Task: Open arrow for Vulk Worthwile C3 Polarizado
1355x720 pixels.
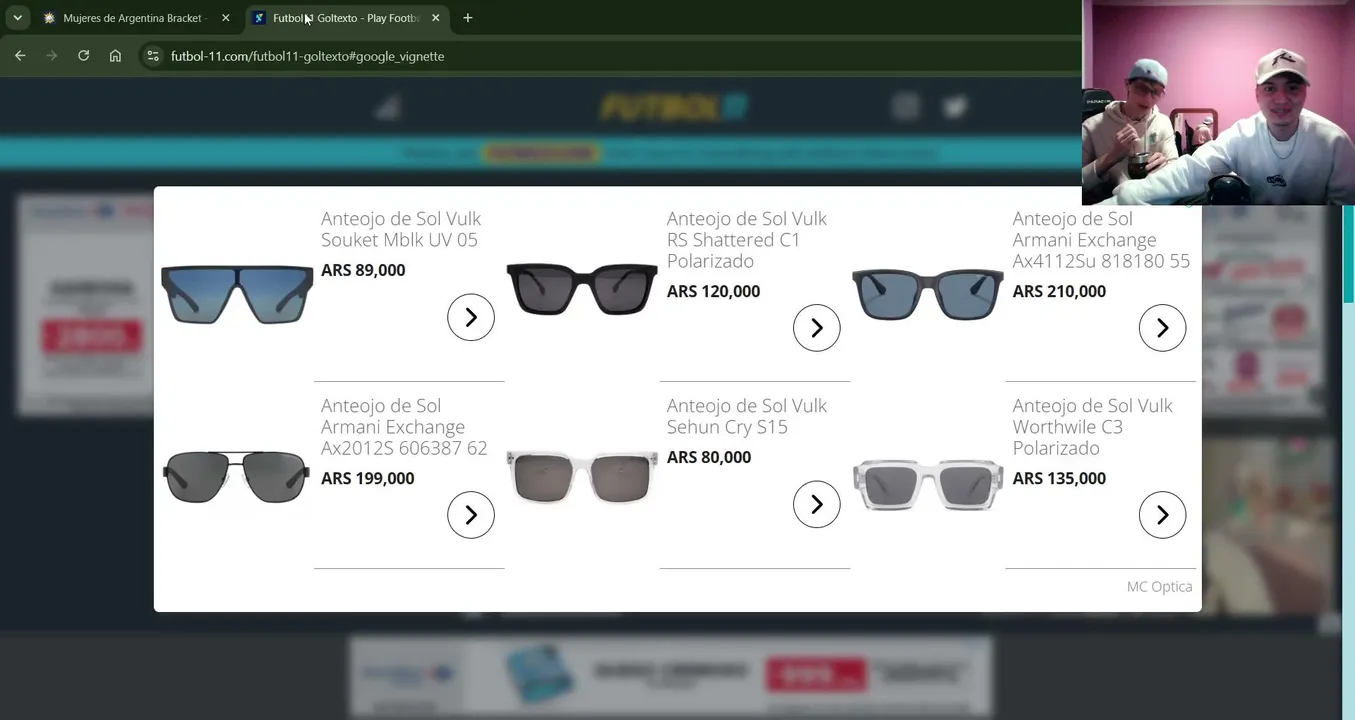Action: (x=1162, y=515)
